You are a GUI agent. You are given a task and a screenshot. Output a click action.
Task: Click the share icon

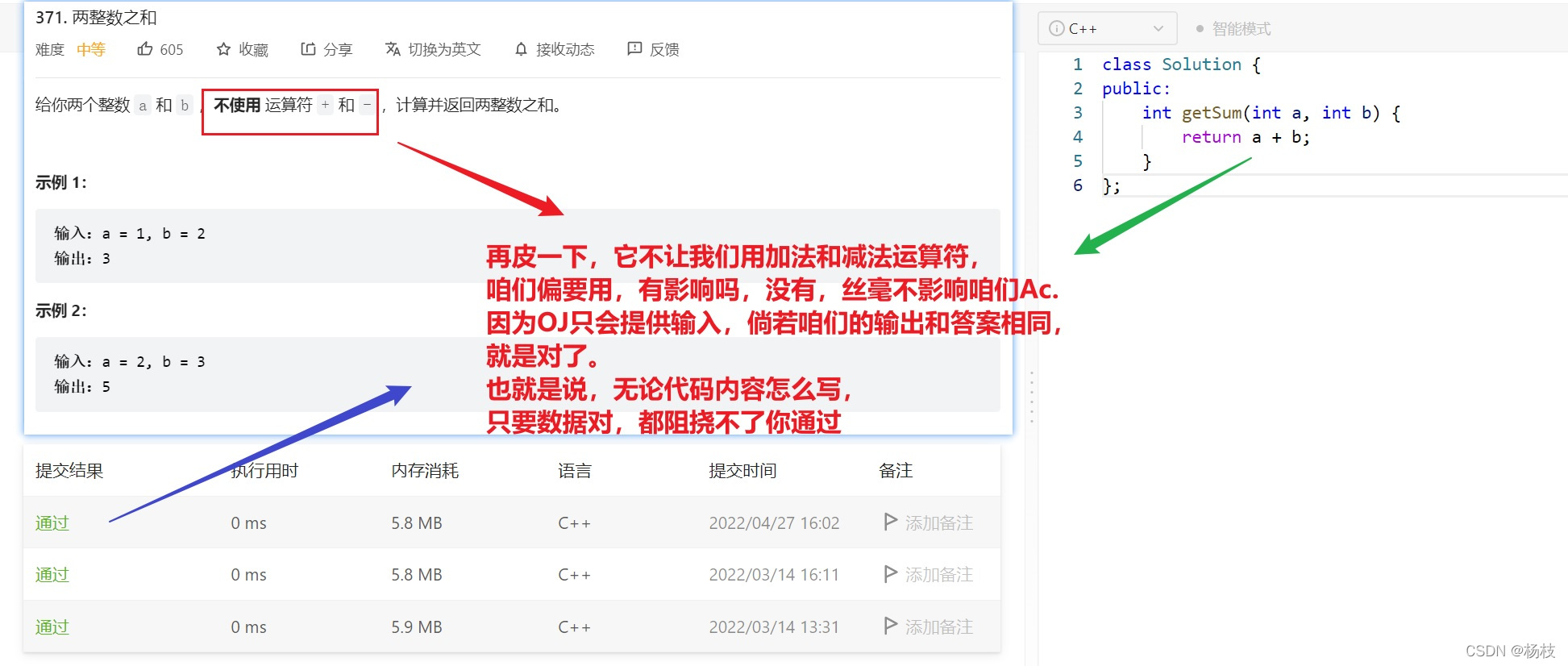click(x=308, y=49)
